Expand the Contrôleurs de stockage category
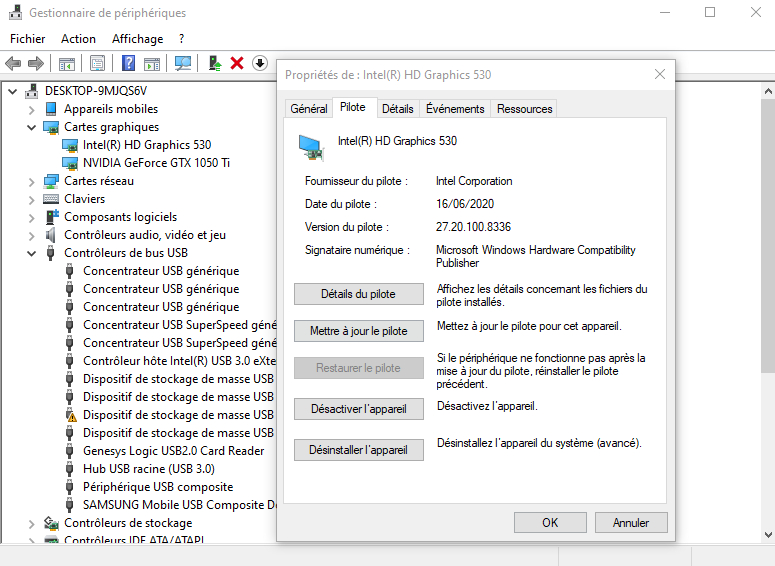The width and height of the screenshot is (775, 566). tap(32, 524)
